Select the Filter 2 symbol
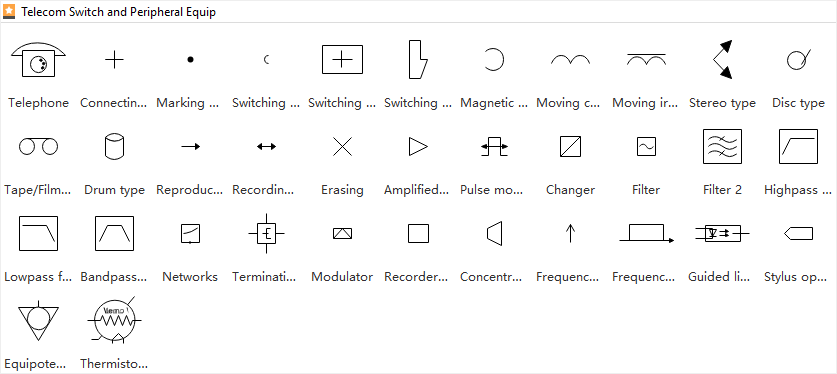 [x=722, y=146]
